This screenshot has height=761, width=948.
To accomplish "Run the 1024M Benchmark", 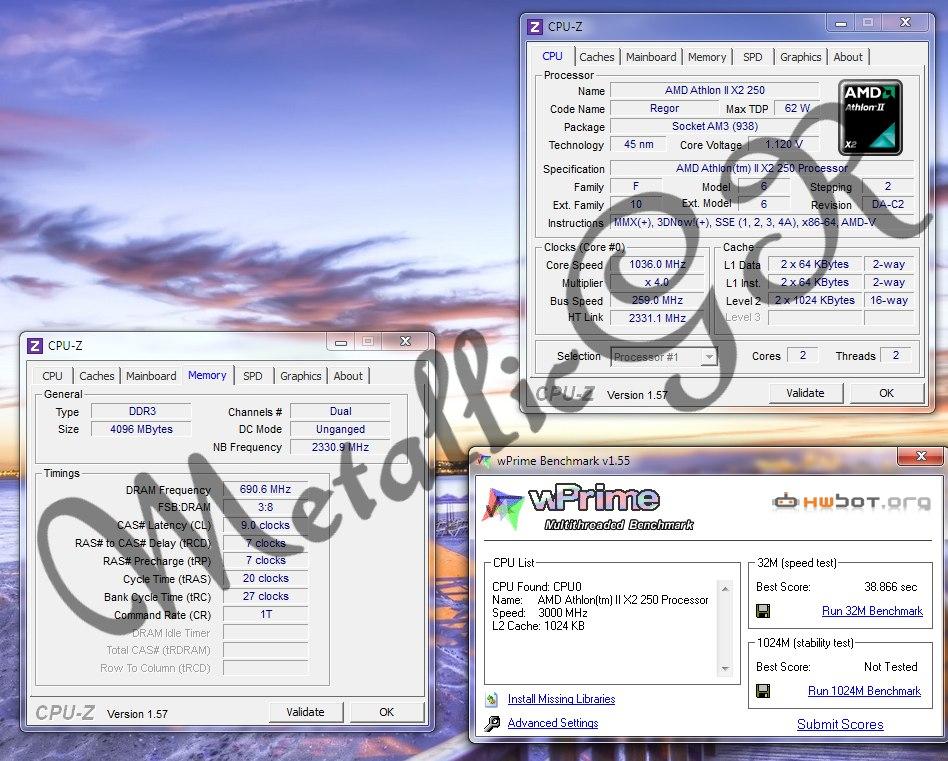I will point(864,691).
